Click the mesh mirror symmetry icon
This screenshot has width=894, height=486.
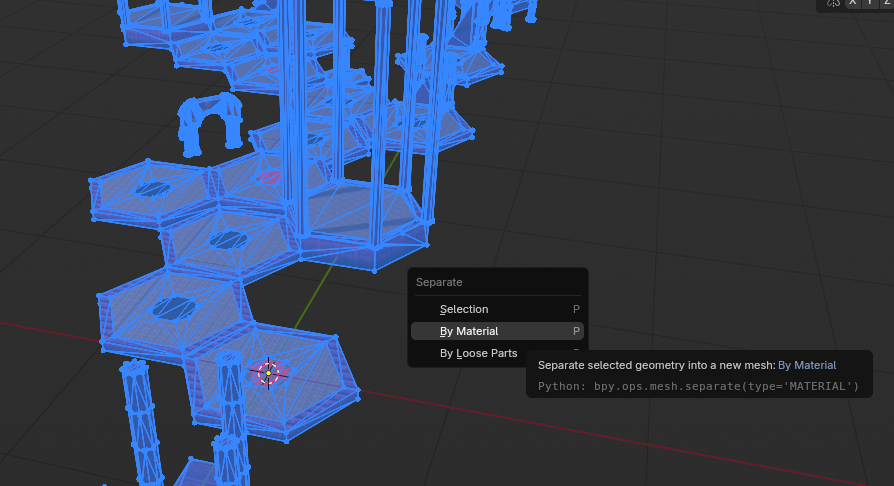pos(833,3)
